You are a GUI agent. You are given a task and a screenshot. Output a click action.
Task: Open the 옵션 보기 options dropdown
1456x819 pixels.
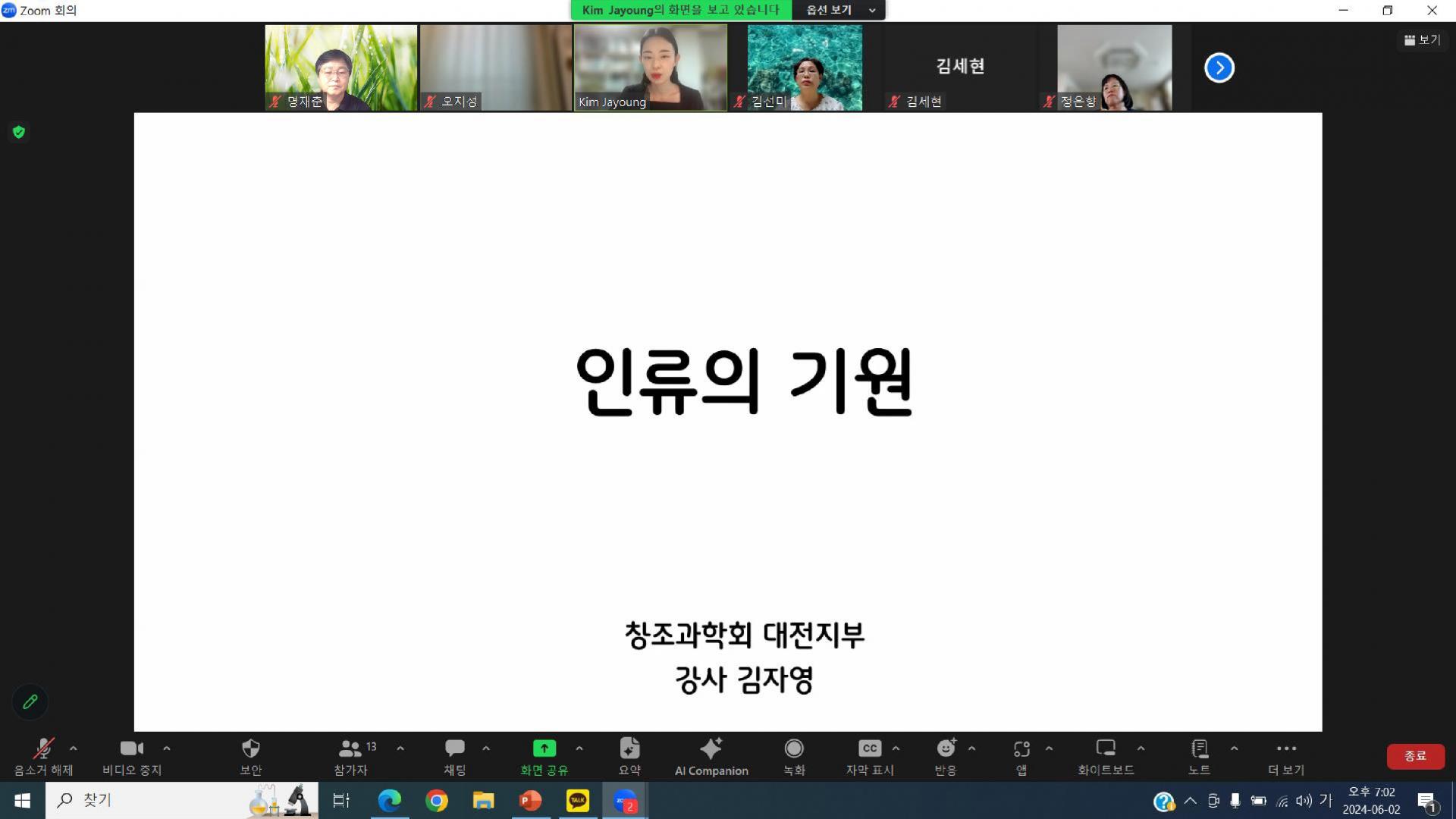[839, 10]
